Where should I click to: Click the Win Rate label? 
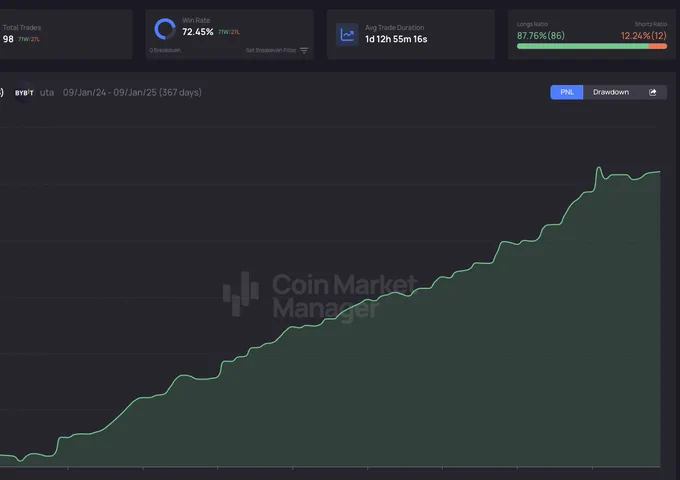[x=196, y=20]
